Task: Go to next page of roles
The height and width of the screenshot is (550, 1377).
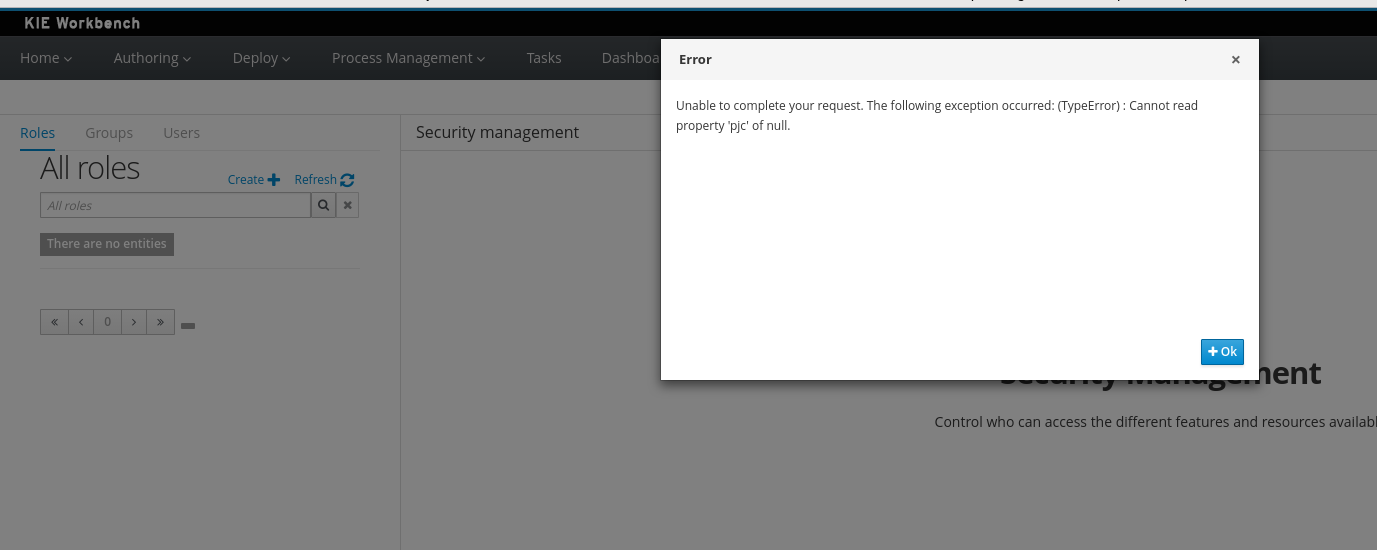Action: 134,322
